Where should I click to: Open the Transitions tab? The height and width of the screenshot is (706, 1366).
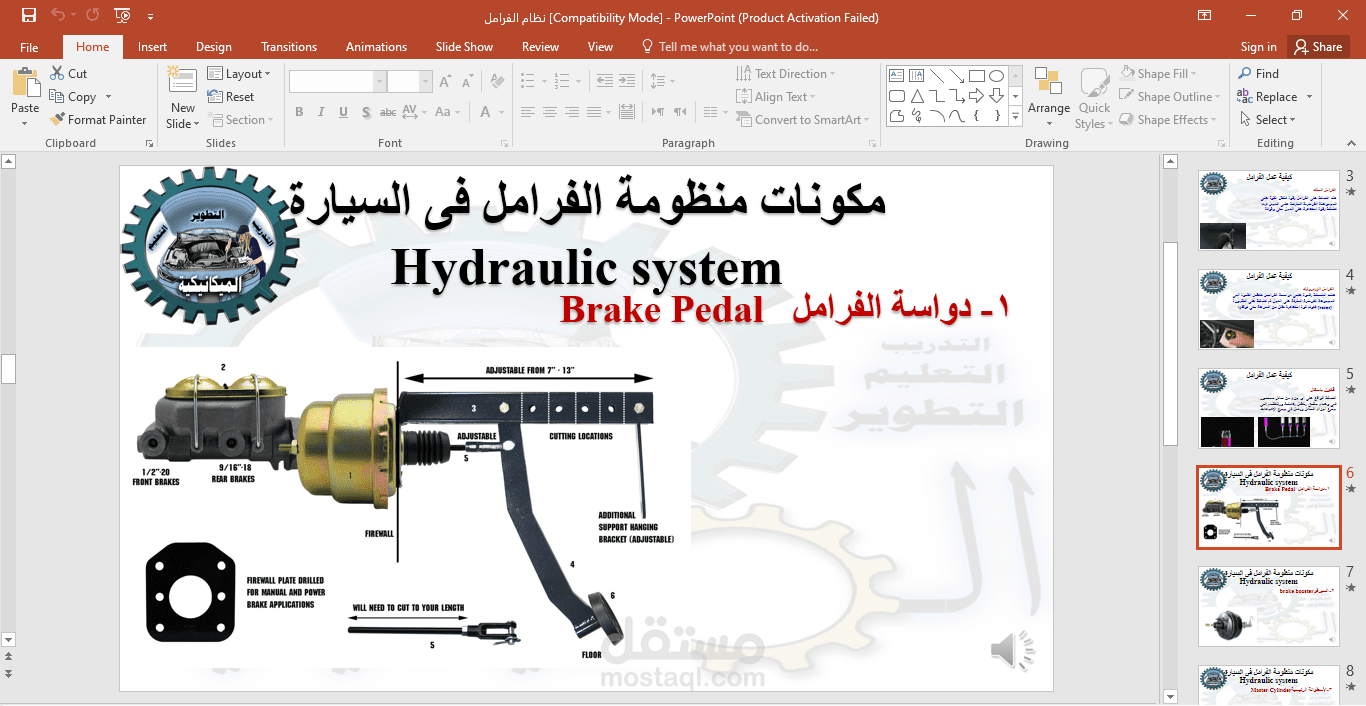tap(289, 47)
